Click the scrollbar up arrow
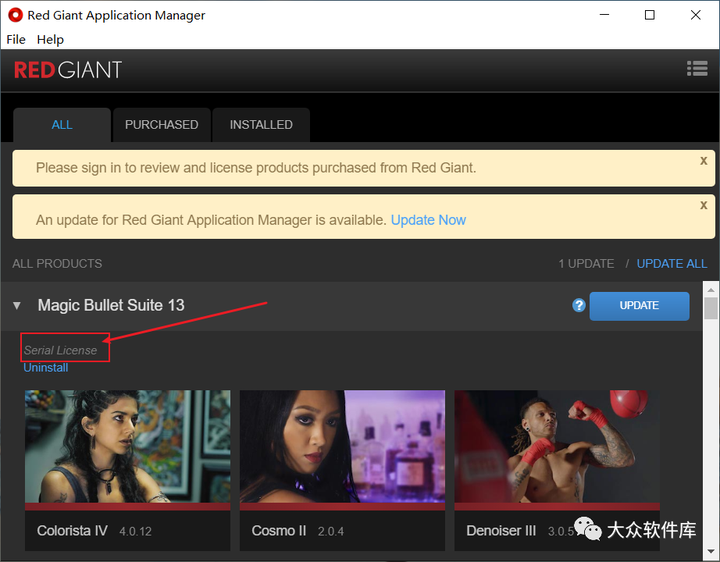The width and height of the screenshot is (720, 562). 710,290
